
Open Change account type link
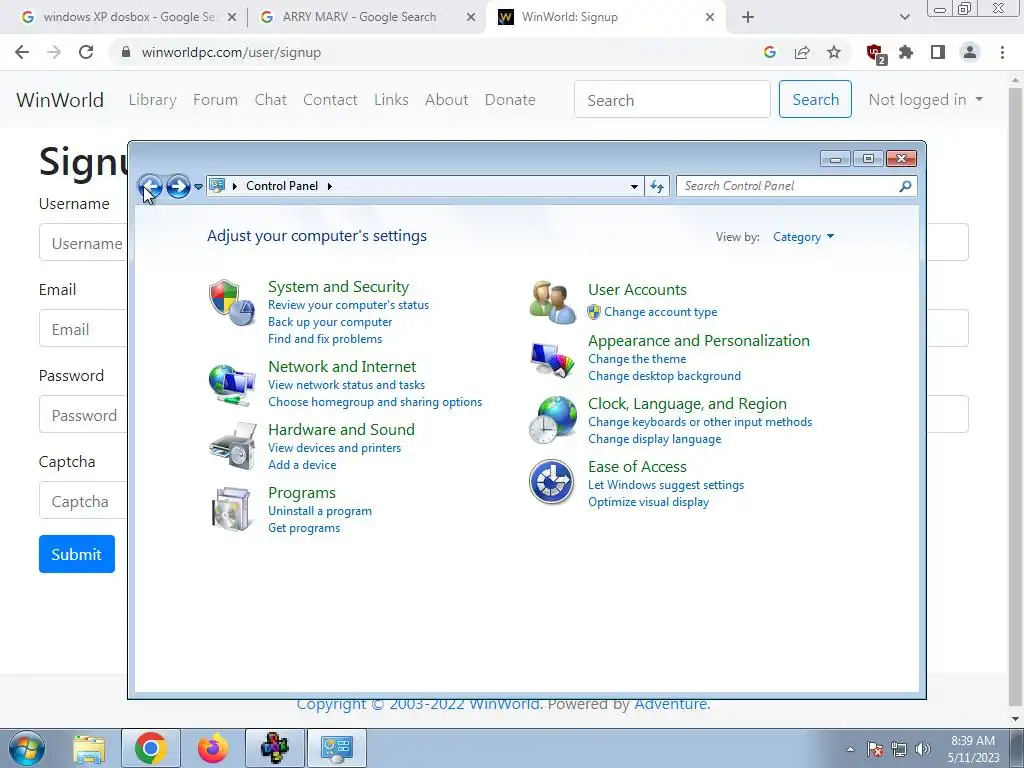point(660,312)
